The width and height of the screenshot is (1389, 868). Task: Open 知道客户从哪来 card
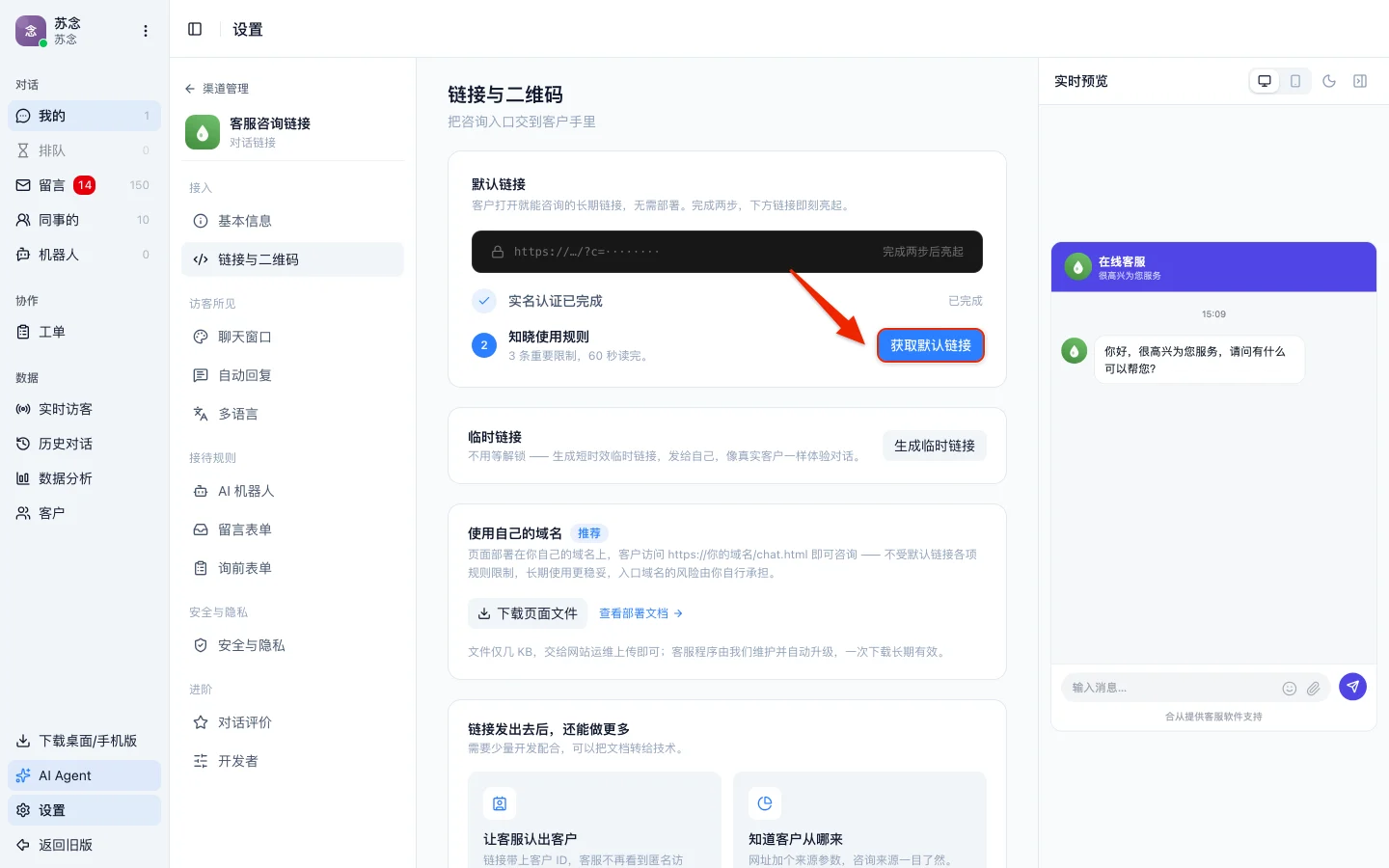(859, 820)
